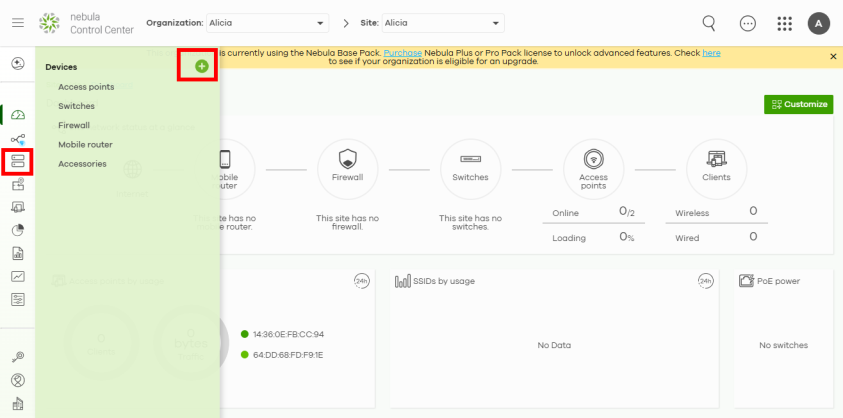Select Firewall in Devices menu
The image size is (843, 418).
click(74, 125)
